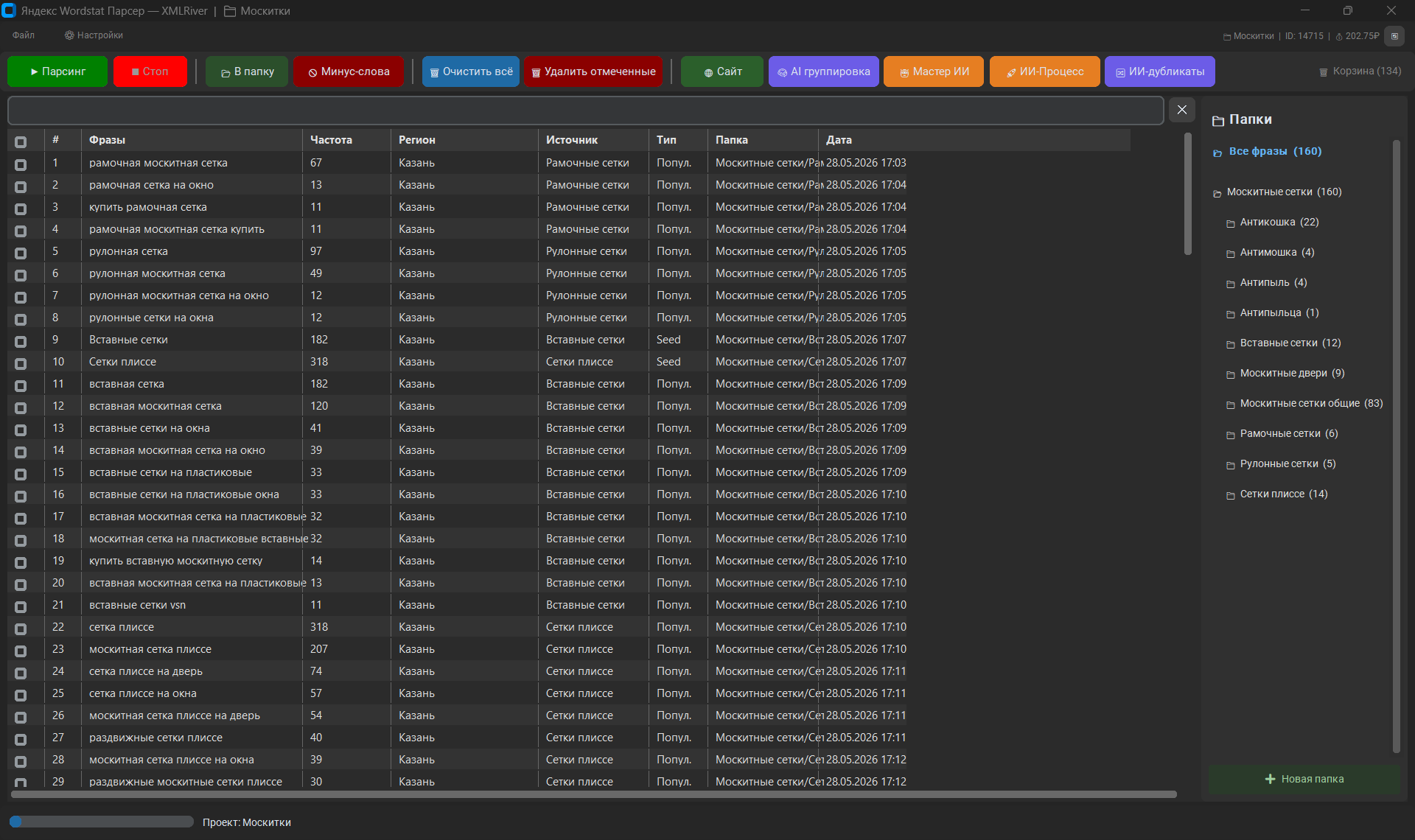Viewport: 1415px width, 840px height.
Task: Select phrase 'купить вставную москитную сетку'
Action: 176,561
